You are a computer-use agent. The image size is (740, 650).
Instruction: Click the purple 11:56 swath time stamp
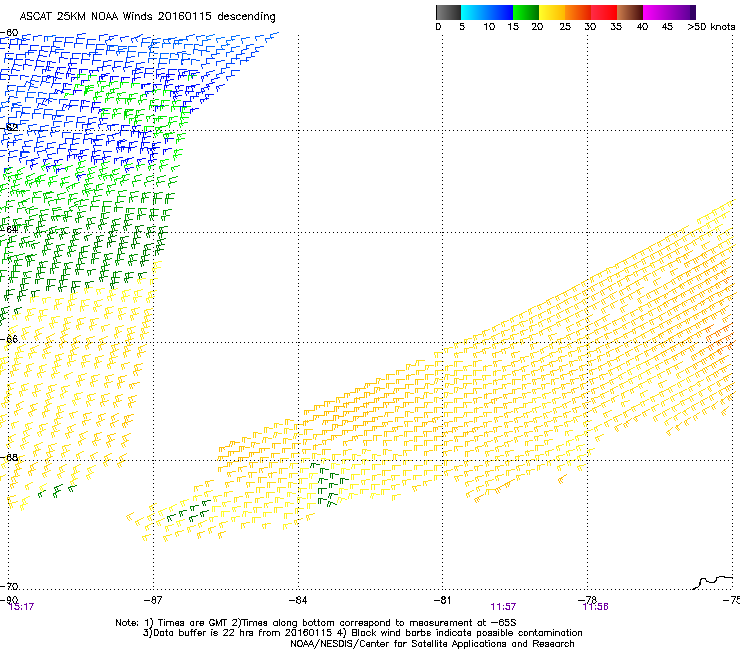point(596,607)
